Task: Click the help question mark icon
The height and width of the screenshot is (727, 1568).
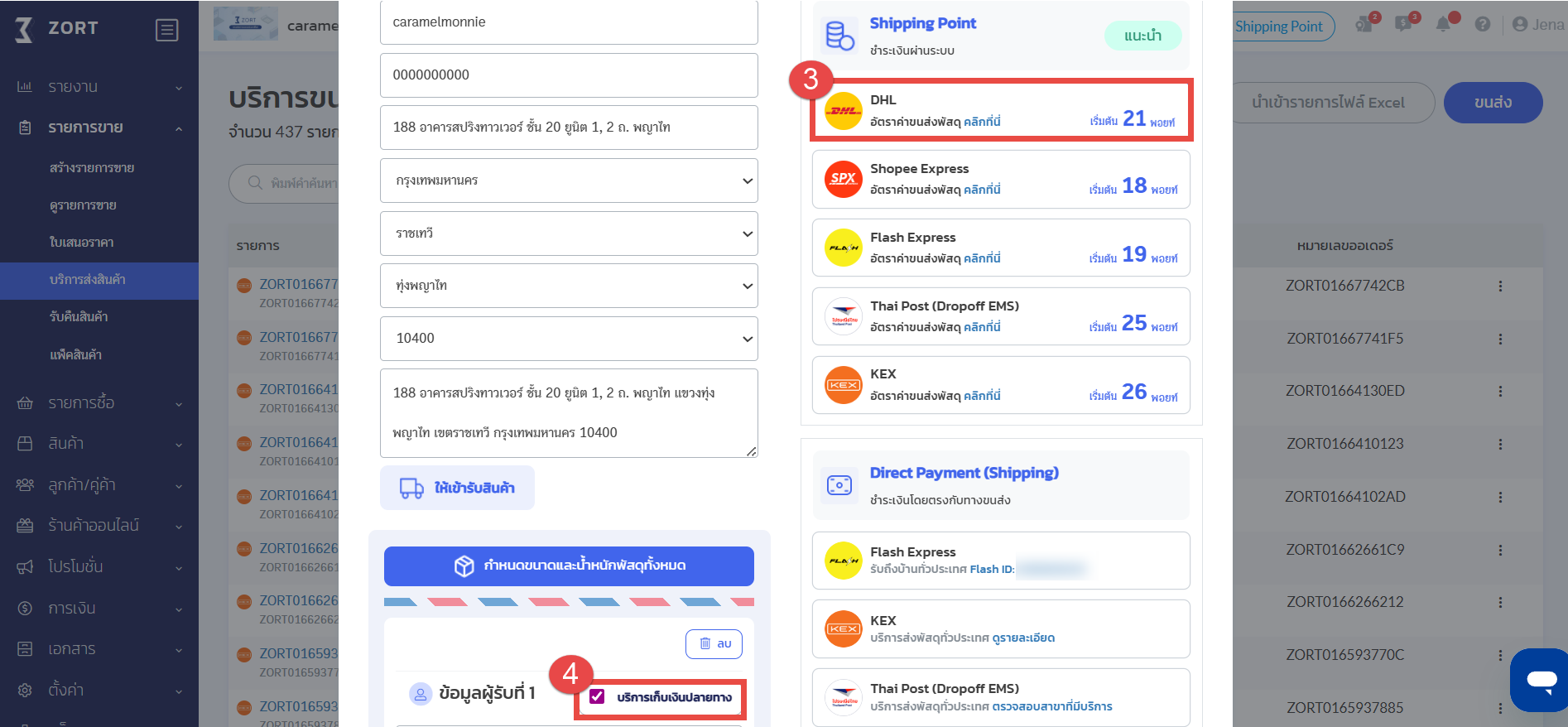Action: 1483,24
